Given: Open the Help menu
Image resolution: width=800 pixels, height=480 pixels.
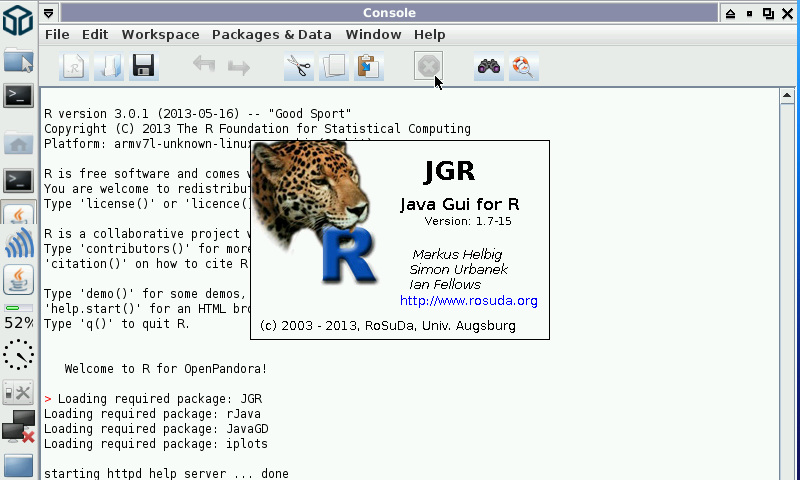Looking at the screenshot, I should (430, 35).
